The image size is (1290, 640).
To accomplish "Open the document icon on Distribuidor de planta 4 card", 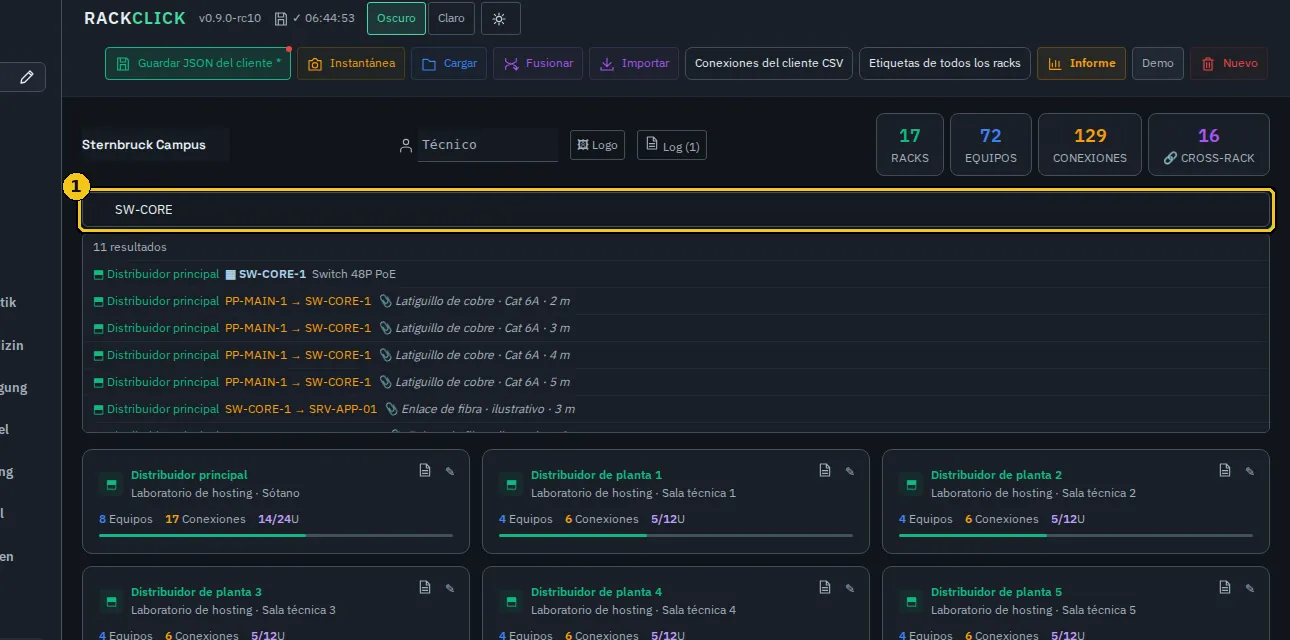I will [x=825, y=587].
